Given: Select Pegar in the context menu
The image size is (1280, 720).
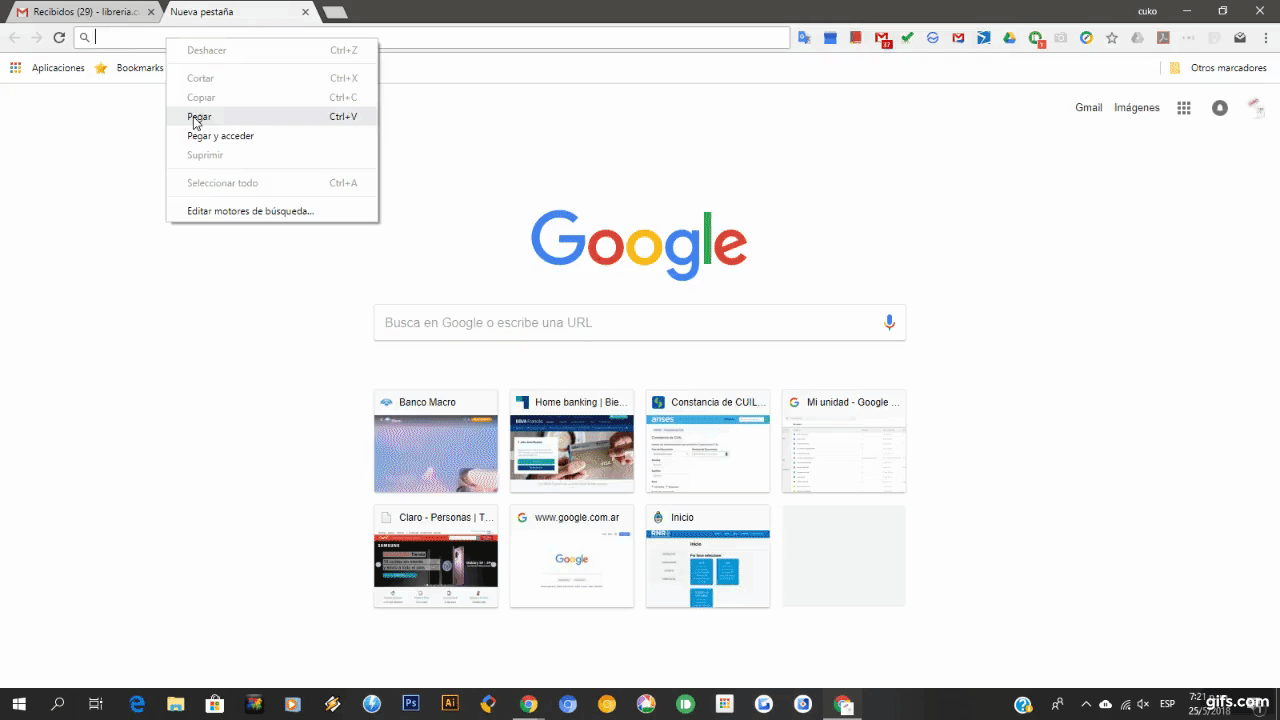Looking at the screenshot, I should [272, 116].
